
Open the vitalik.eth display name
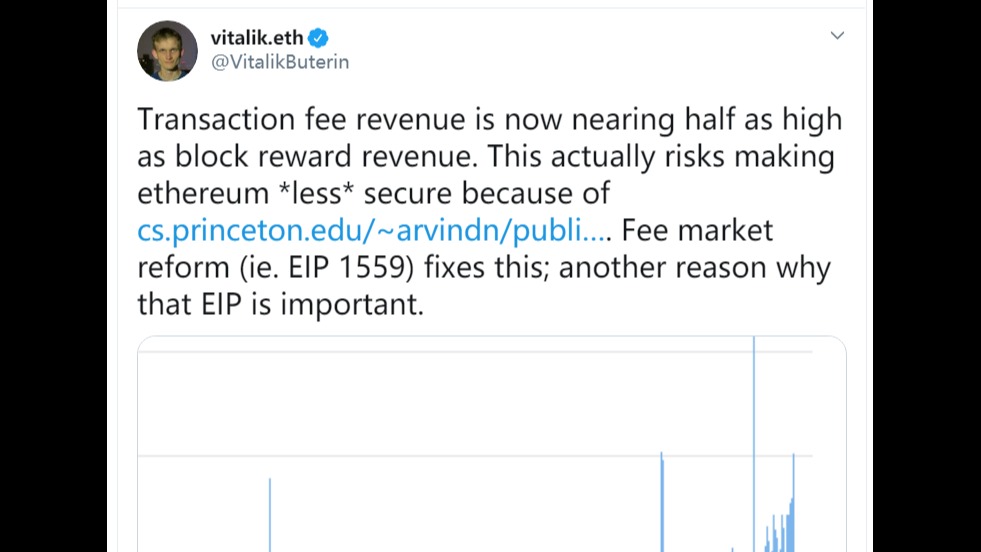[257, 38]
